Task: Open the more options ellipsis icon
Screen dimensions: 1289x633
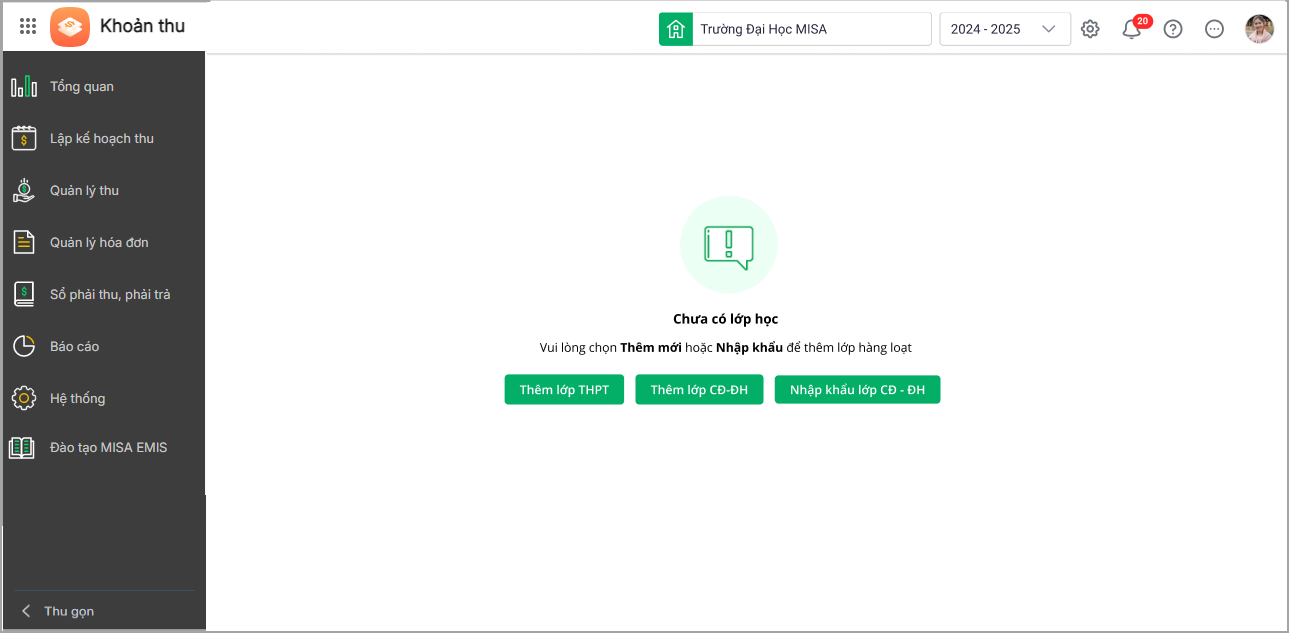Action: [x=1214, y=29]
